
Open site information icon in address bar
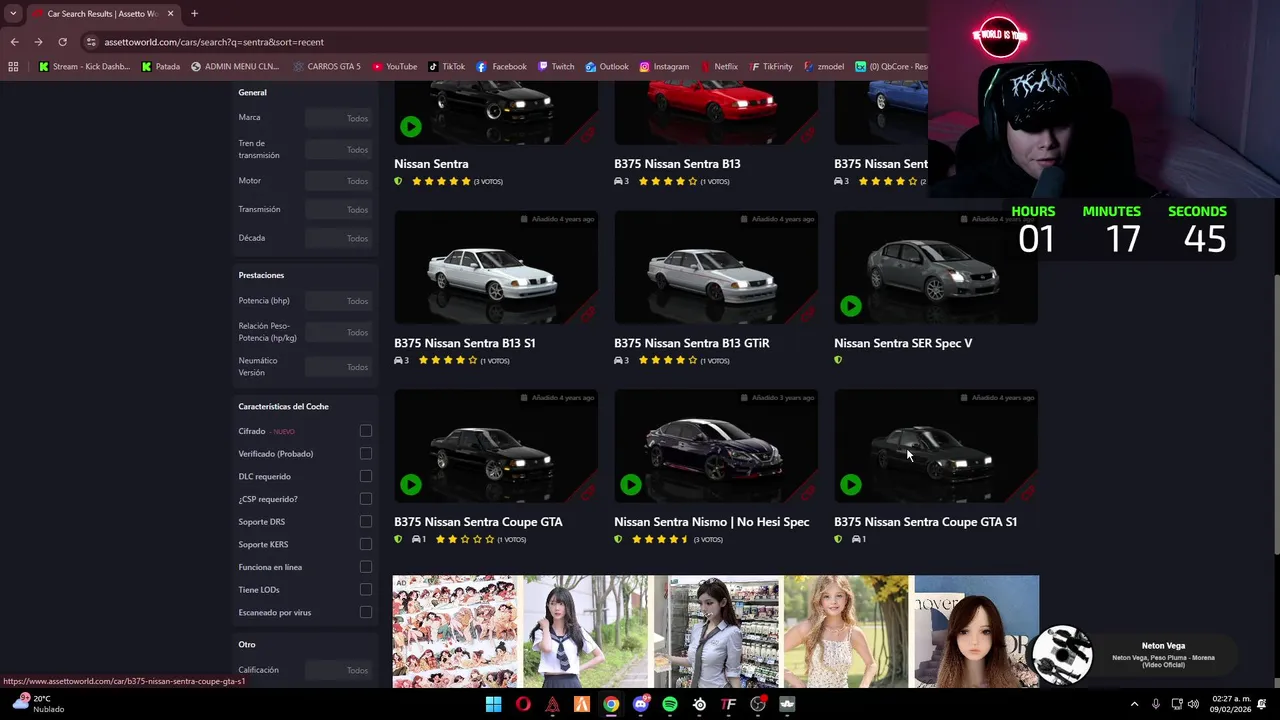point(91,42)
